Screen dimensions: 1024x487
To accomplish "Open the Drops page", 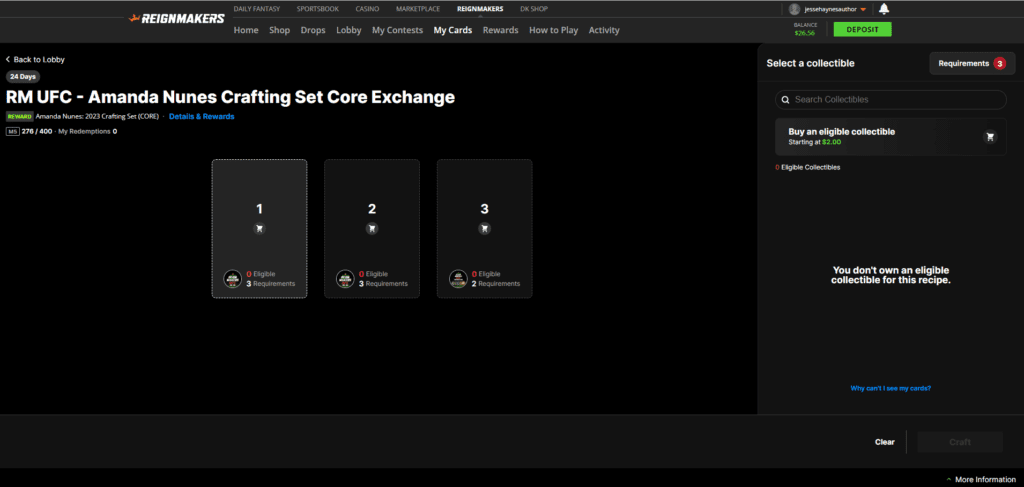I will tap(313, 30).
